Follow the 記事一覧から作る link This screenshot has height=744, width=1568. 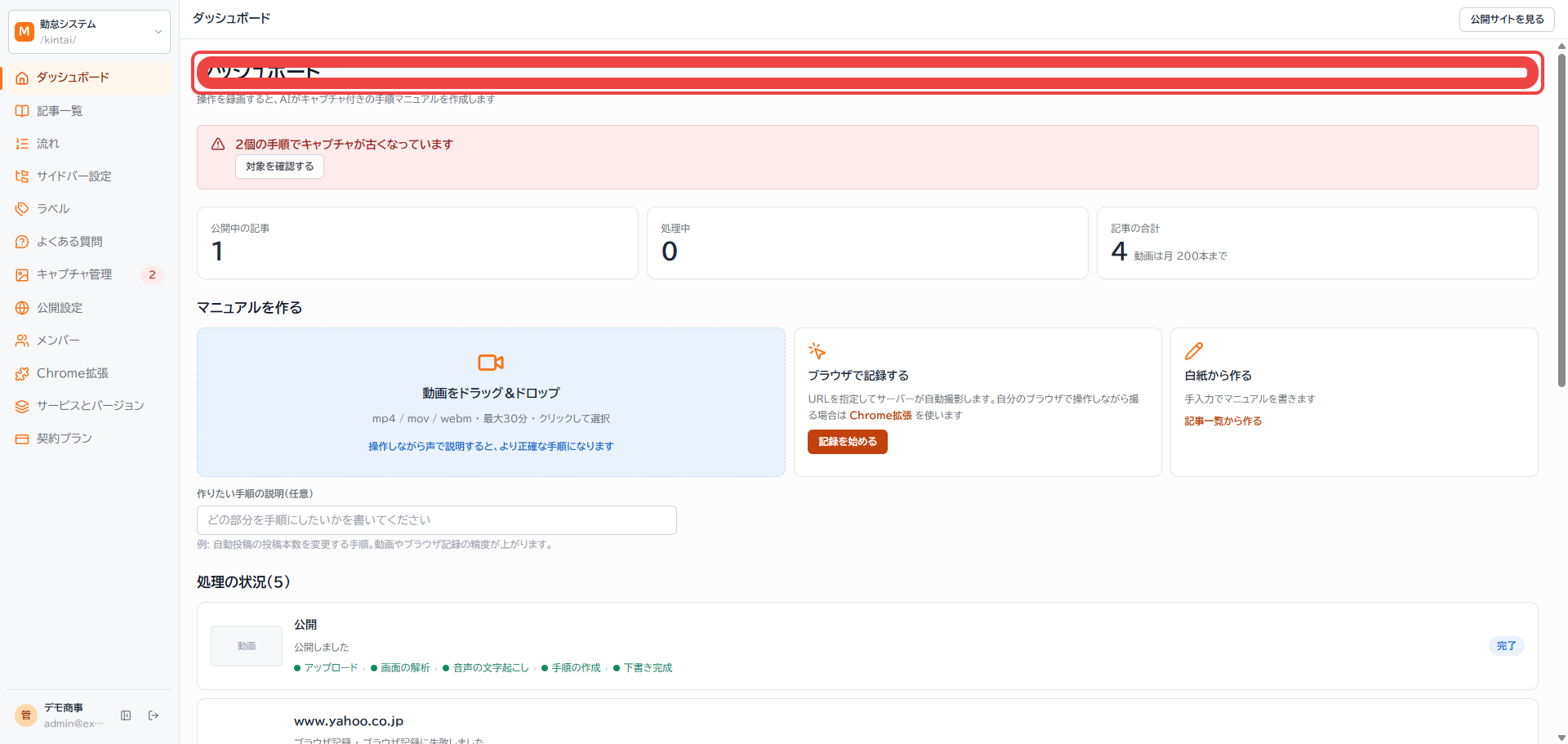[x=1223, y=421]
